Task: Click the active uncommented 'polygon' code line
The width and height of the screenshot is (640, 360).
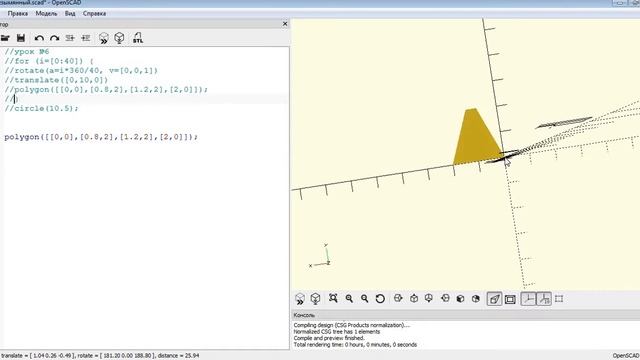Action: (101, 137)
